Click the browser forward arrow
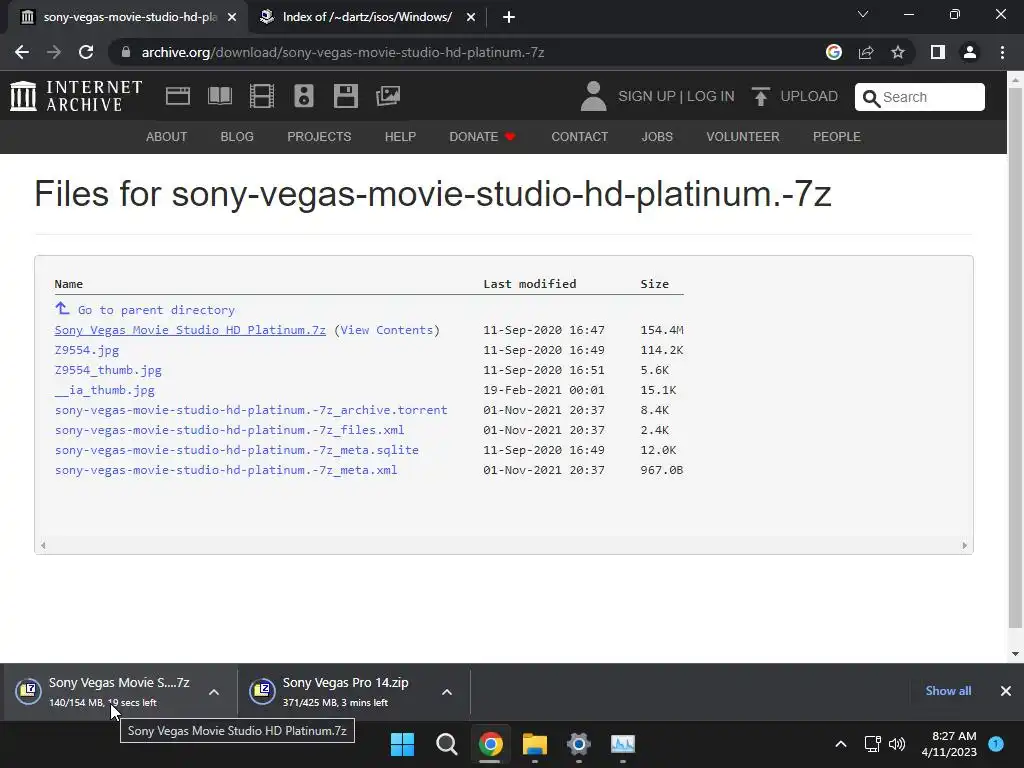1024x768 pixels. (x=54, y=52)
